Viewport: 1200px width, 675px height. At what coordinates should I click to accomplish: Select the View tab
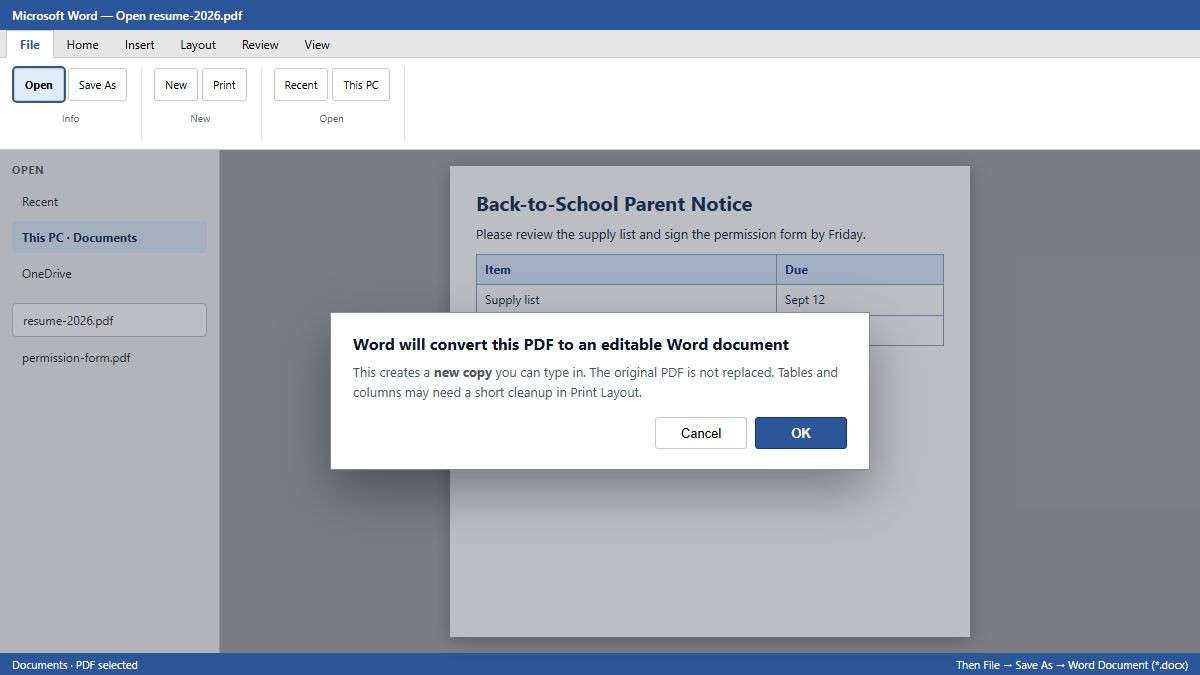pyautogui.click(x=317, y=44)
